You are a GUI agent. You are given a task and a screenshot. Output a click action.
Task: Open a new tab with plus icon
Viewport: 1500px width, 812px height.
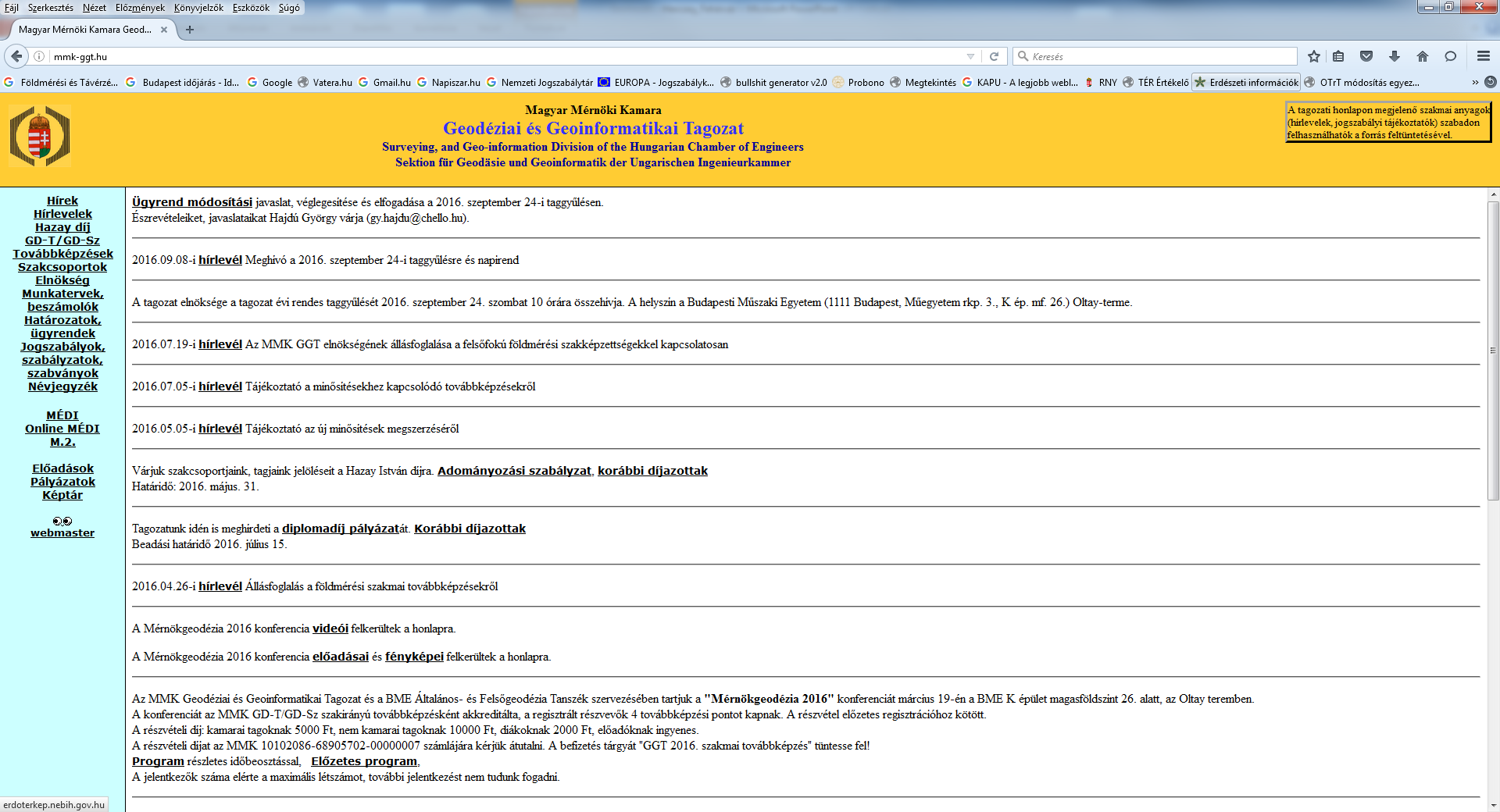click(x=190, y=30)
